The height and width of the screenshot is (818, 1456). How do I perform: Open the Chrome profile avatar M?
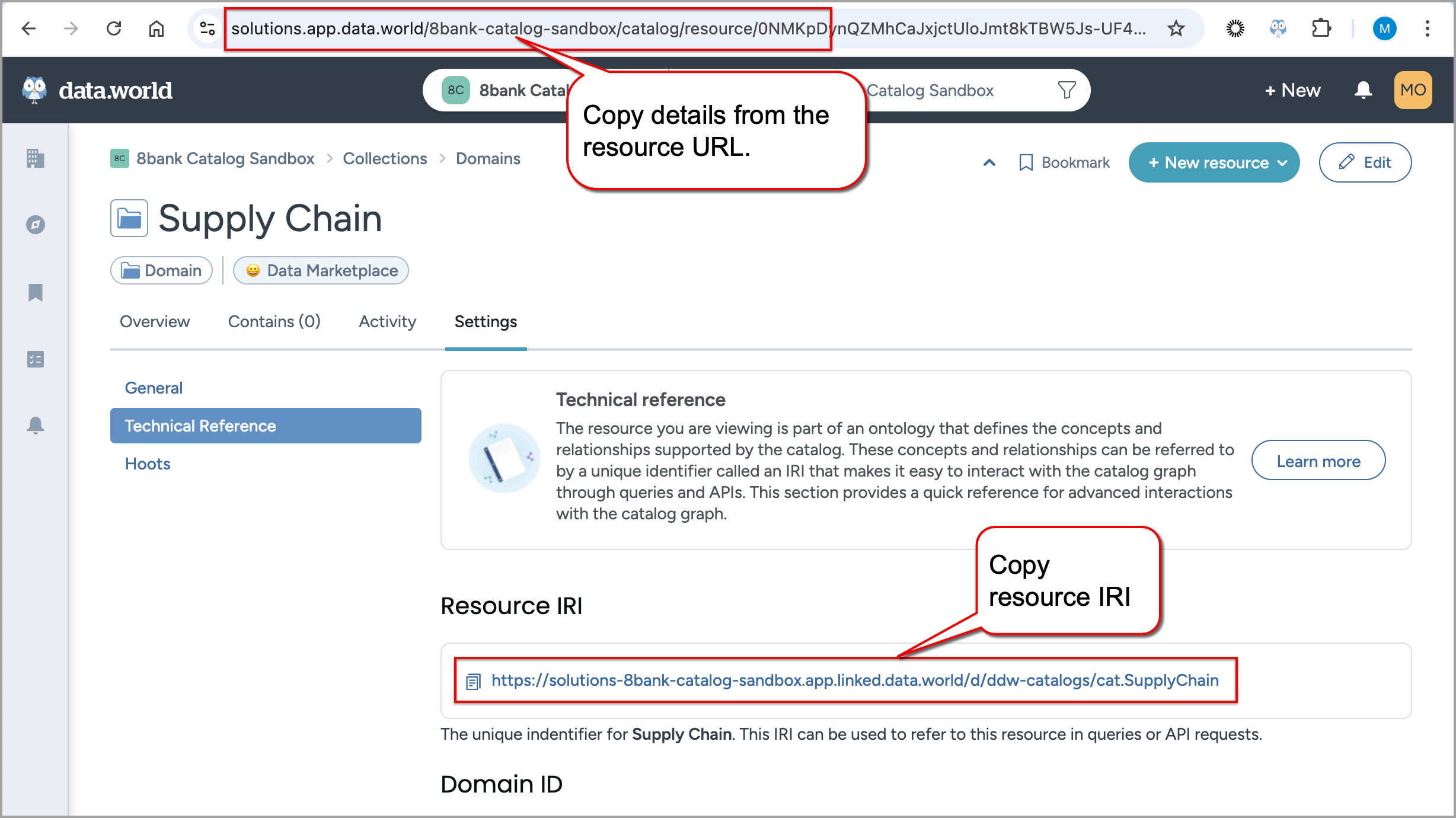[1384, 28]
